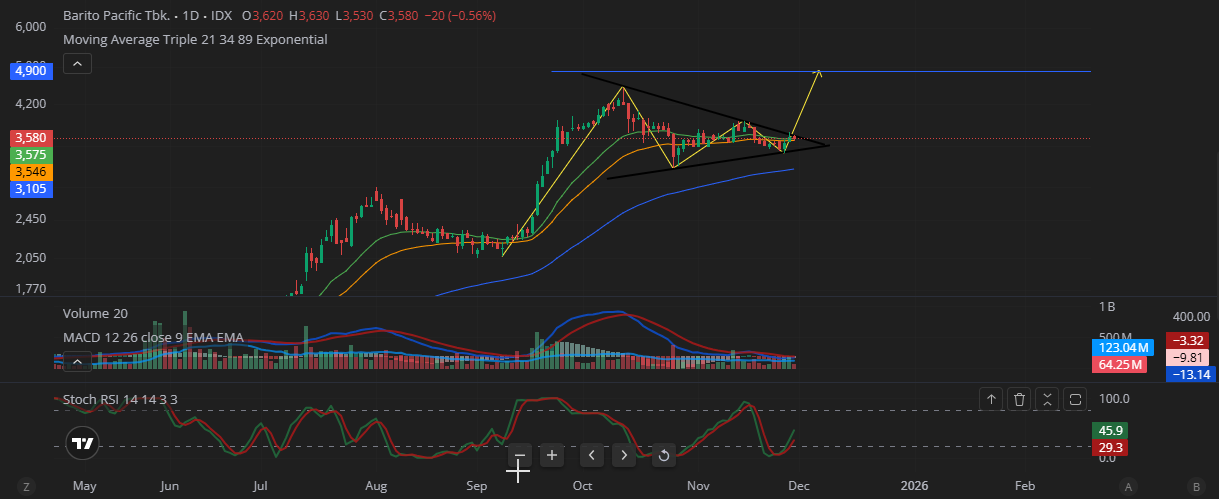Click the 4,900 blue price label
Viewport: 1219px width, 499px height.
point(32,71)
